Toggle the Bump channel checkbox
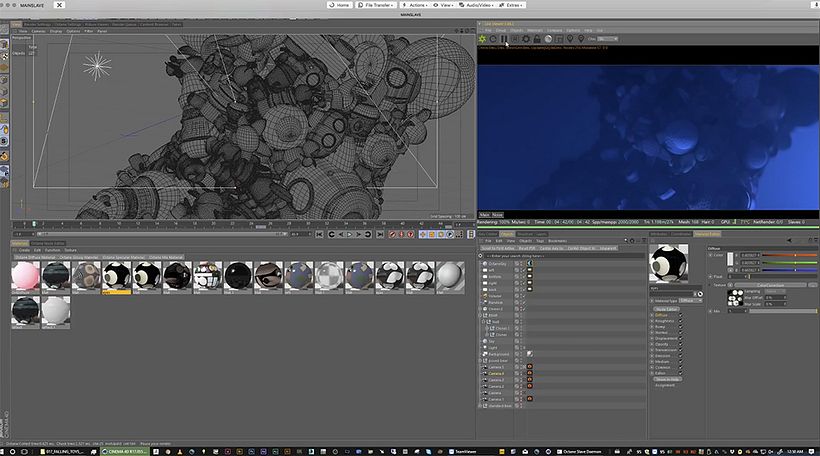The image size is (820, 456). (680, 327)
